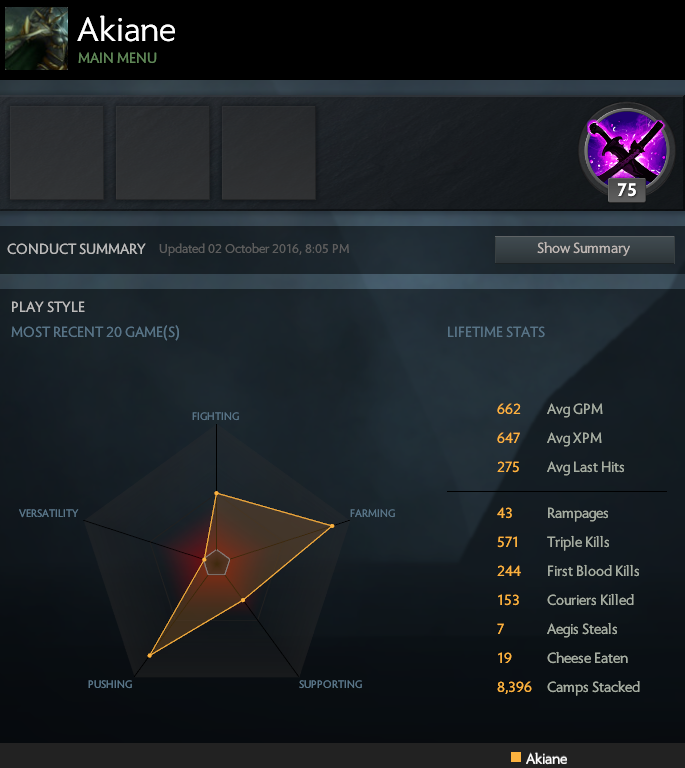This screenshot has width=685, height=768.
Task: Select the first empty featured slot
Action: (57, 153)
